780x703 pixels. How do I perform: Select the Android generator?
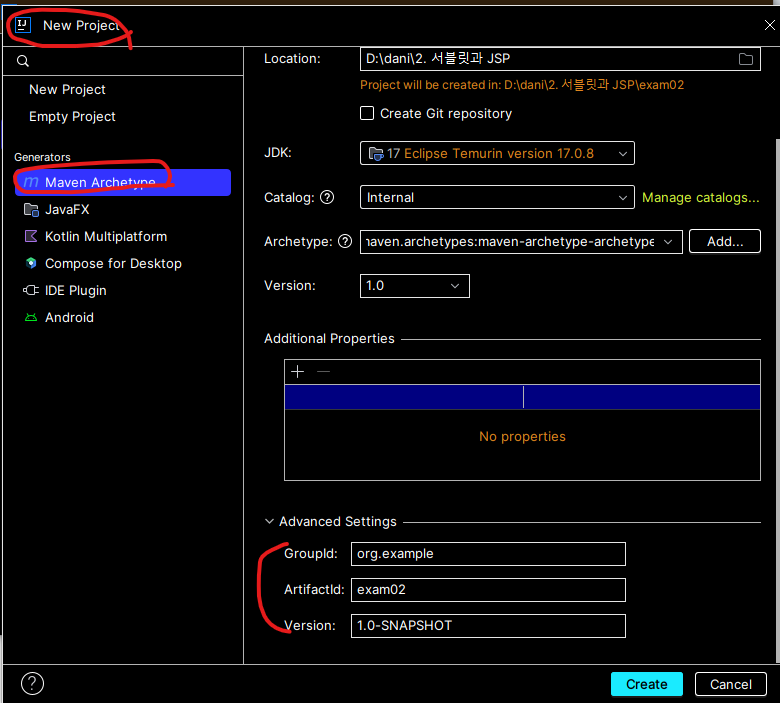[x=123, y=317]
